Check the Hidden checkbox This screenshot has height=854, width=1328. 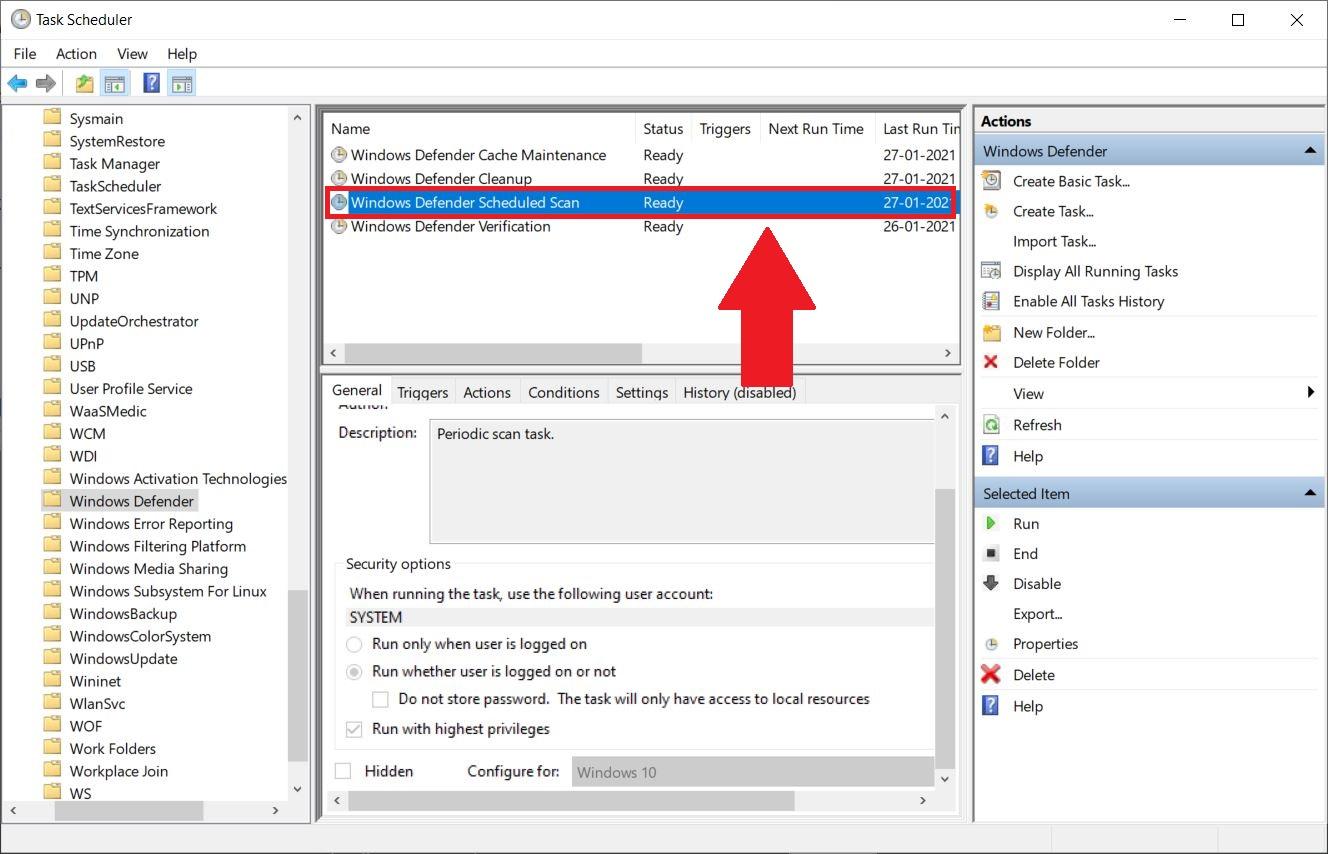[x=343, y=771]
